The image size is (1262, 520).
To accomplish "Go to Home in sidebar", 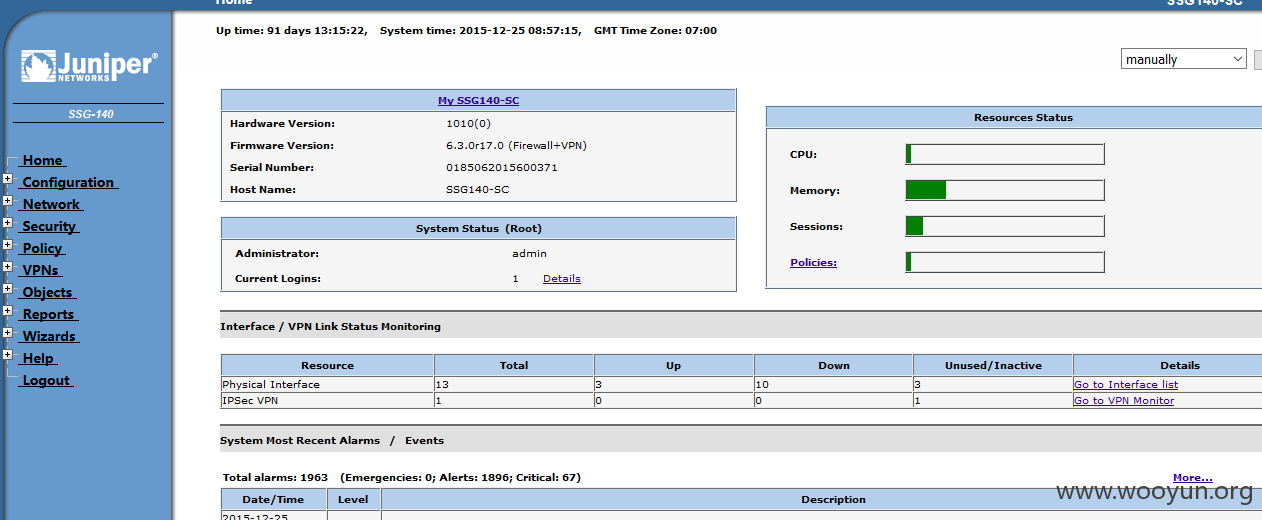I will (43, 160).
